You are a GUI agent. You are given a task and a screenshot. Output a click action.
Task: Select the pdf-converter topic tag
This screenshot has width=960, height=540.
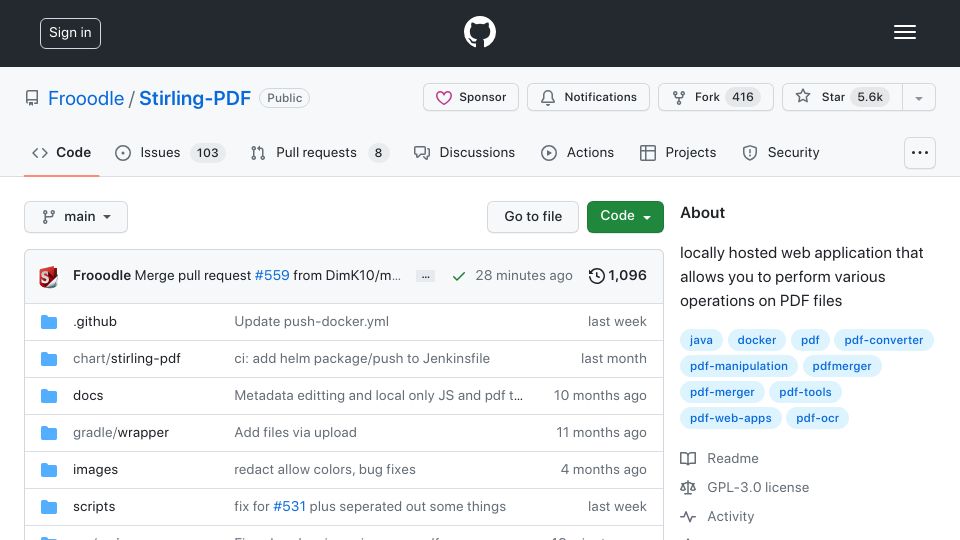(x=883, y=340)
